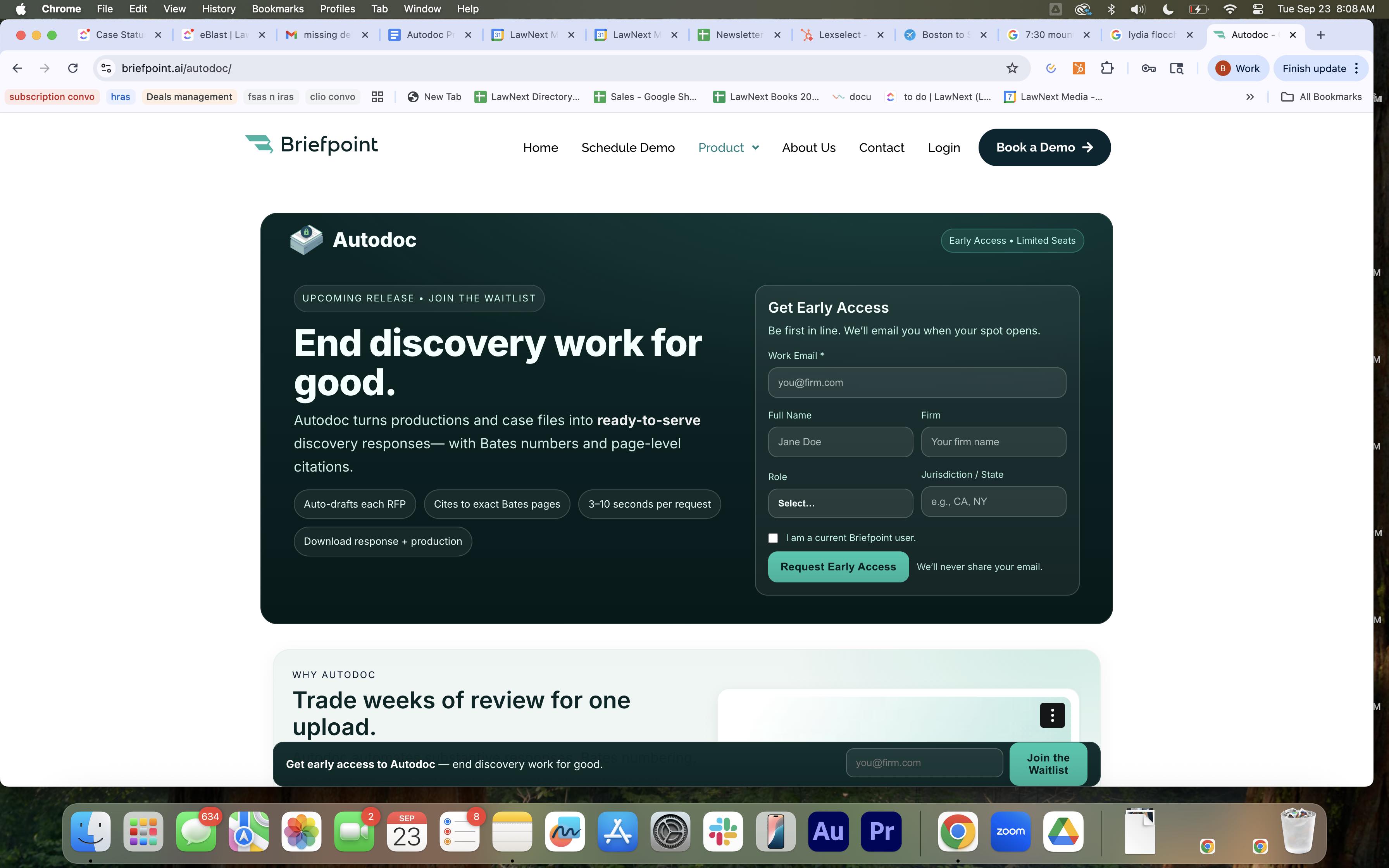Open the All Bookmarks folder

[1321, 97]
